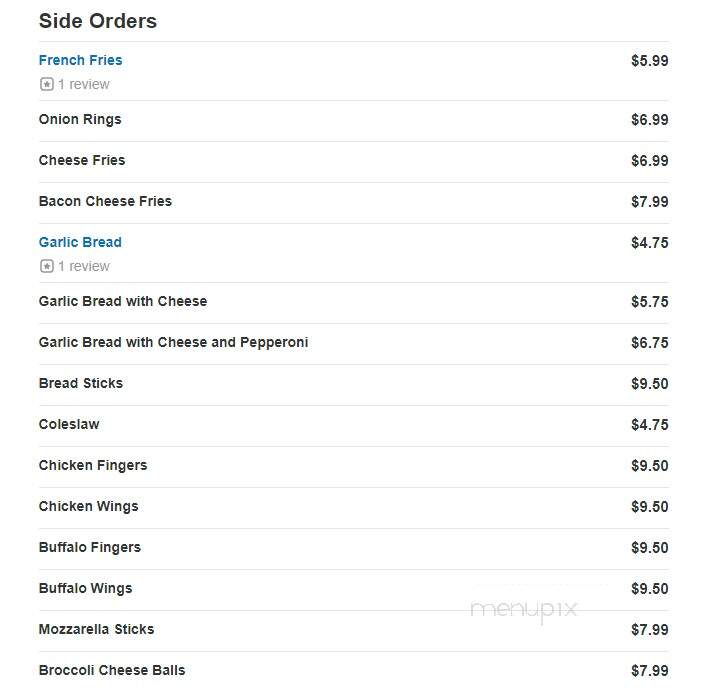Select the Cheese Fries item

click(x=82, y=160)
